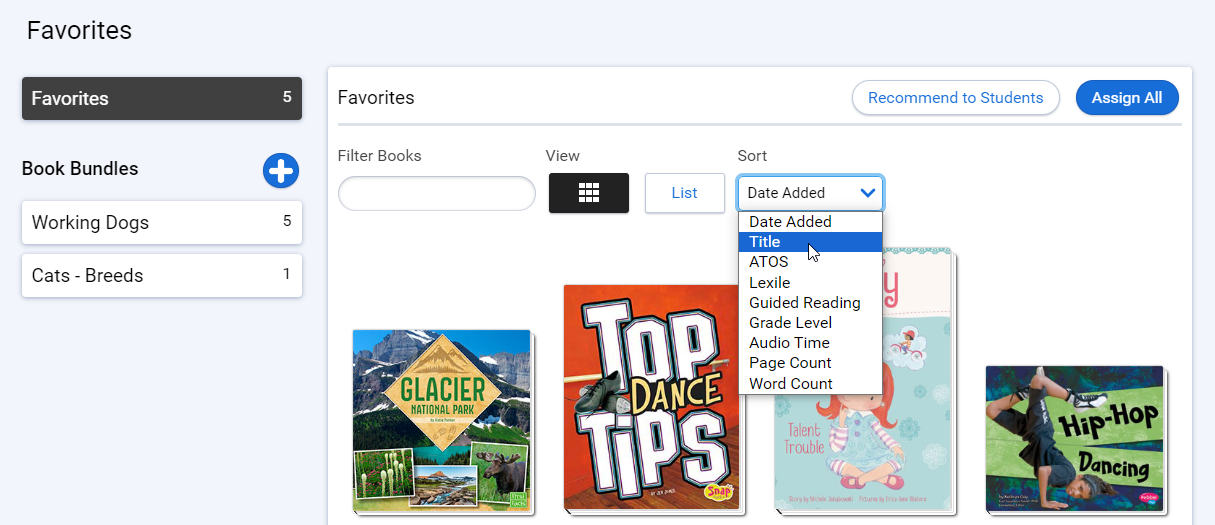Open Hip-Hop Dancing book cover

tap(1075, 438)
